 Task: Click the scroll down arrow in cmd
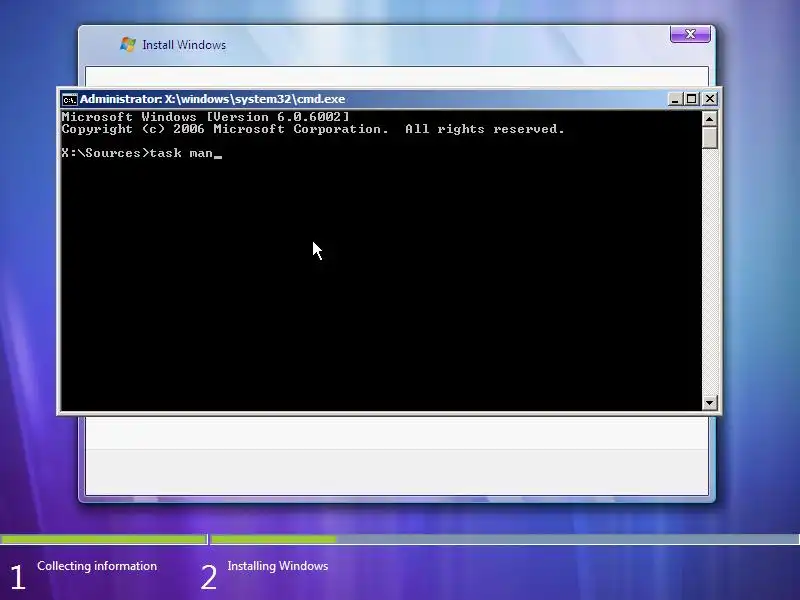coord(709,403)
